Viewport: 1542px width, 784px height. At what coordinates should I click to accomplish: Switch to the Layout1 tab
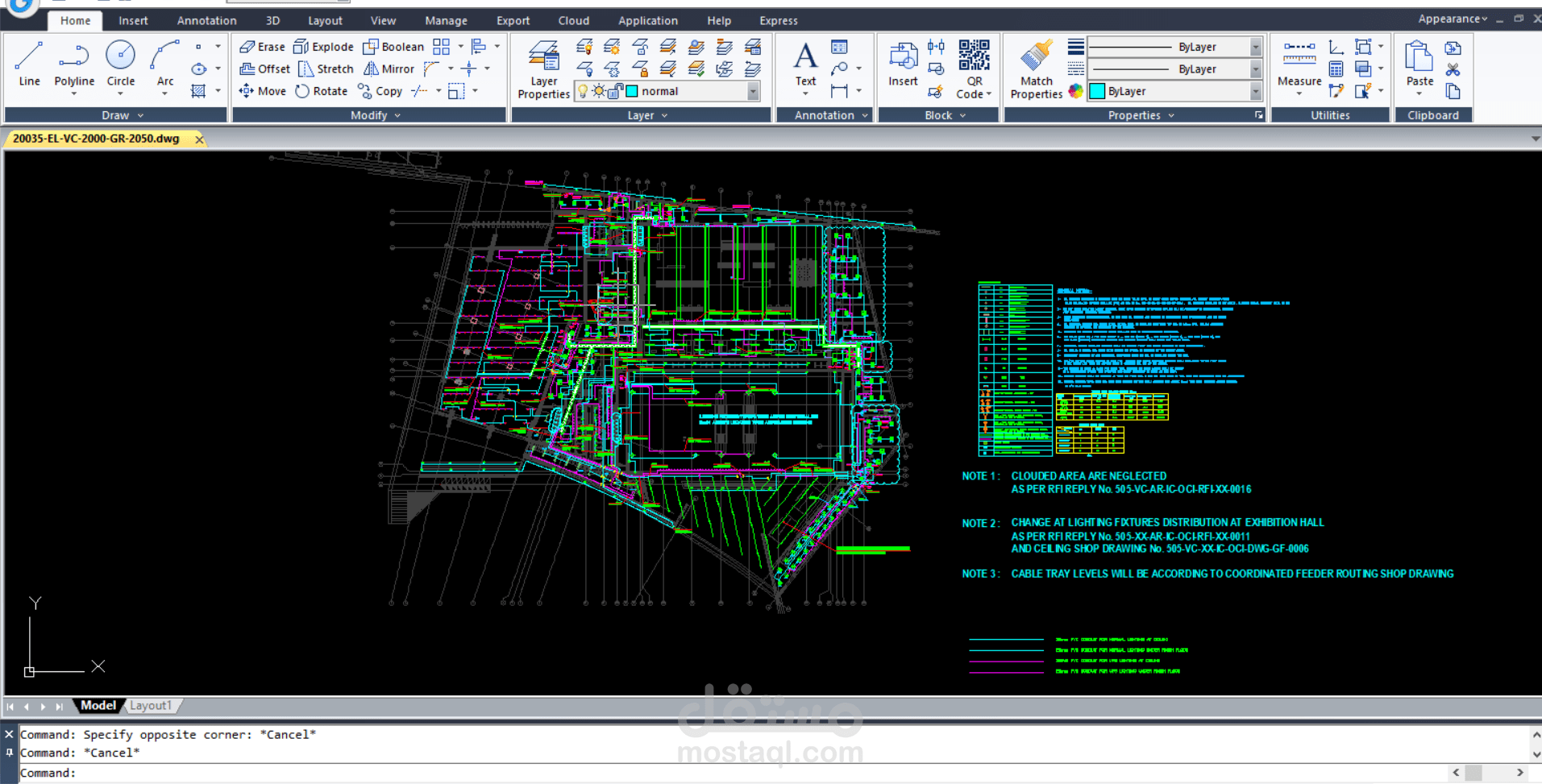tap(150, 705)
